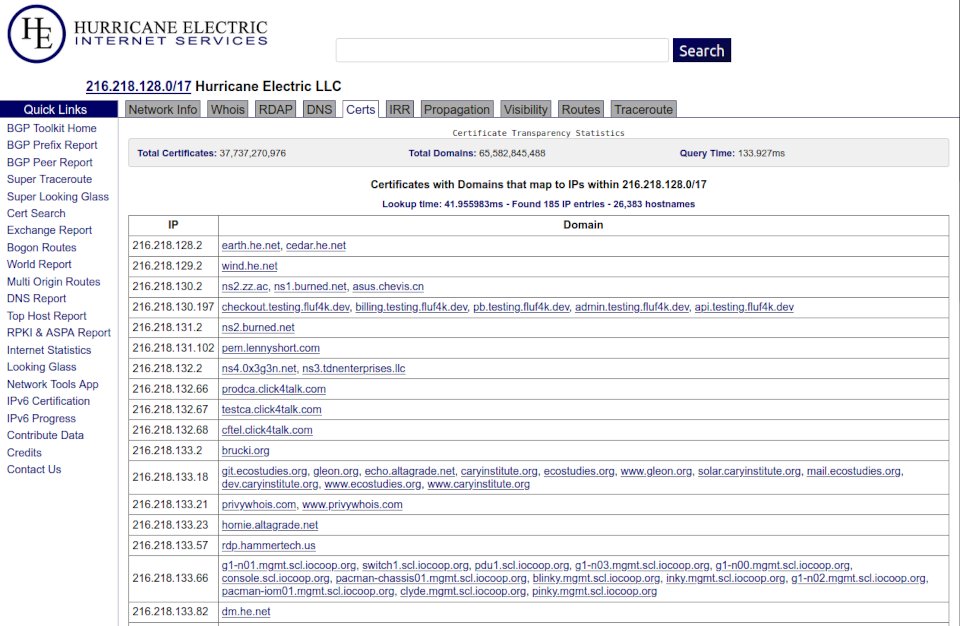The height and width of the screenshot is (626, 960).
Task: Click the Hurricane Electric logo
Action: pos(138,34)
